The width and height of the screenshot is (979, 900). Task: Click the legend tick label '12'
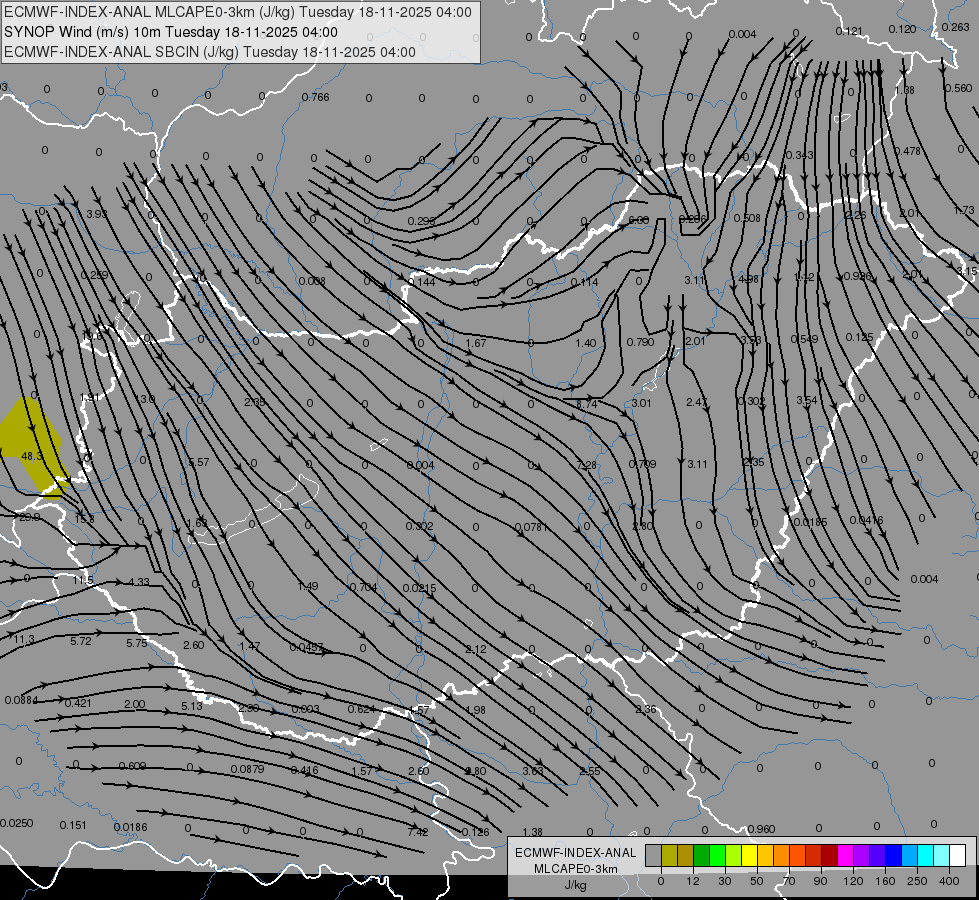pyautogui.click(x=692, y=881)
